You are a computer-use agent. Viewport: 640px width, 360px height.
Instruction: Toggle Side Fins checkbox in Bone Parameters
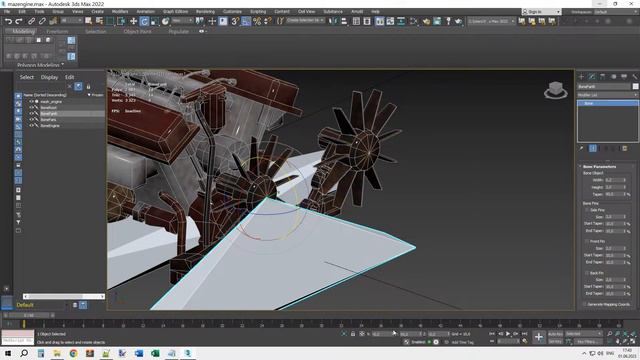click(587, 210)
